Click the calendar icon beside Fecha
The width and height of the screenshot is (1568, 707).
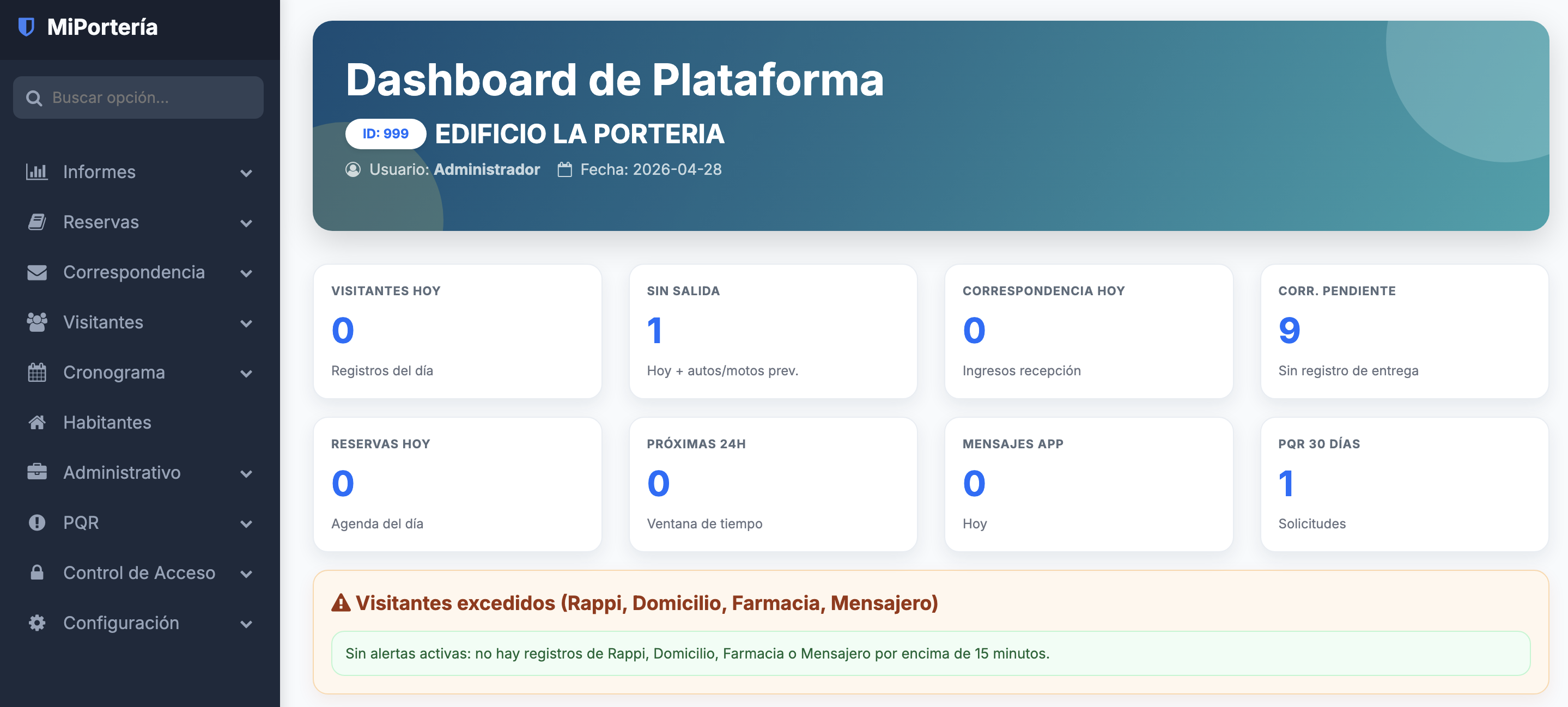click(x=565, y=169)
